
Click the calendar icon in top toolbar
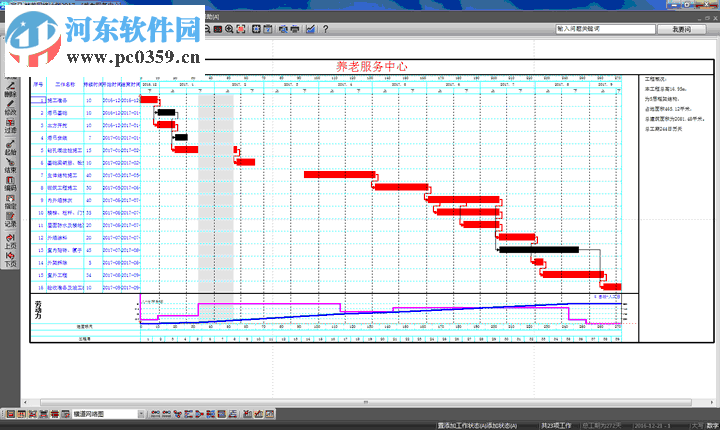268,29
